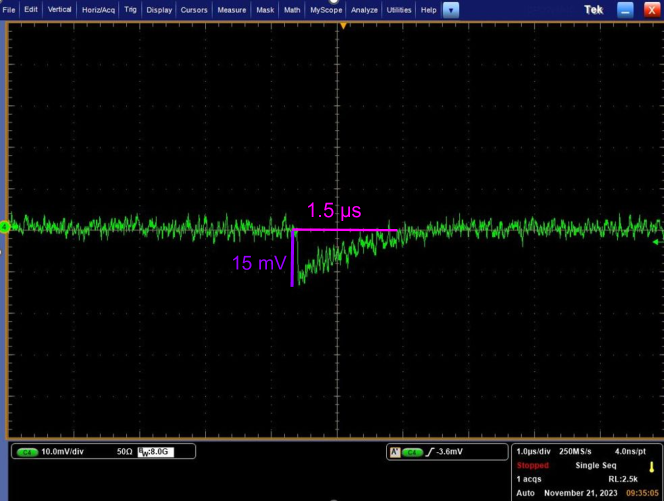Click the 1.0µs/div horizontal scale readout
This screenshot has width=664, height=502.
[535, 453]
